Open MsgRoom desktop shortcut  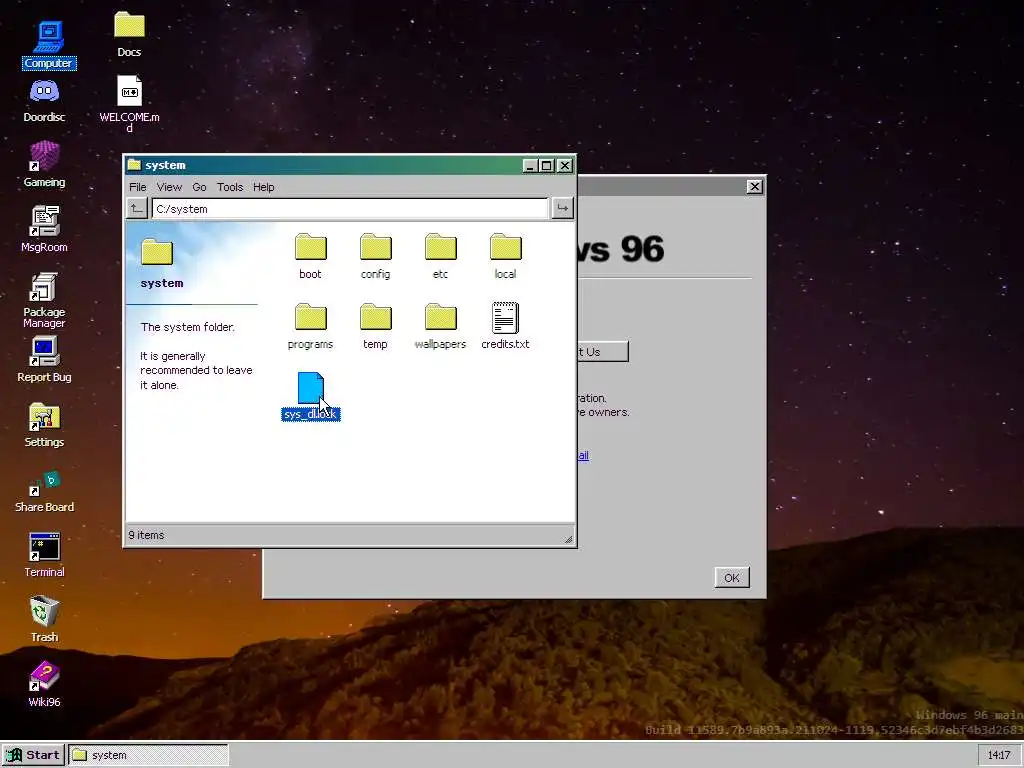44,229
